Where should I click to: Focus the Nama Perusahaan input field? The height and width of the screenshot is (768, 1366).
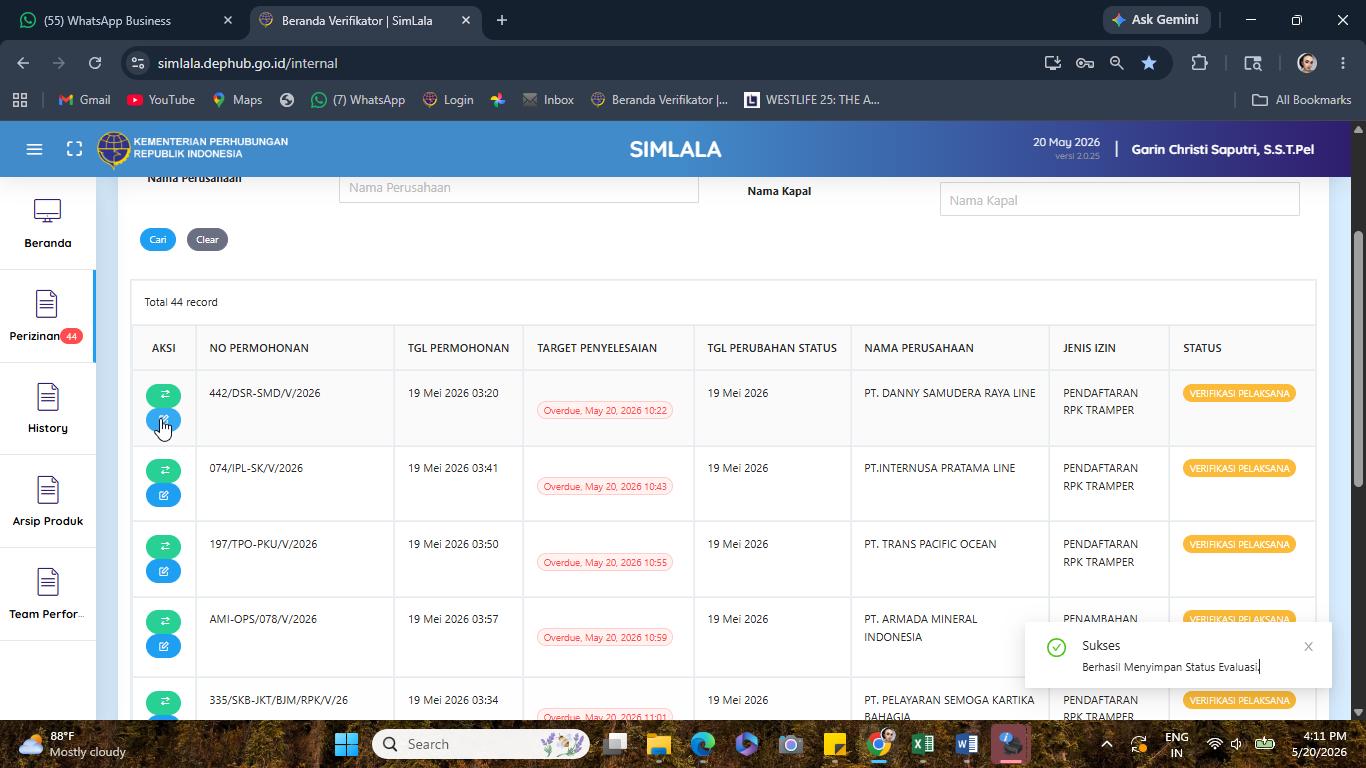(518, 188)
